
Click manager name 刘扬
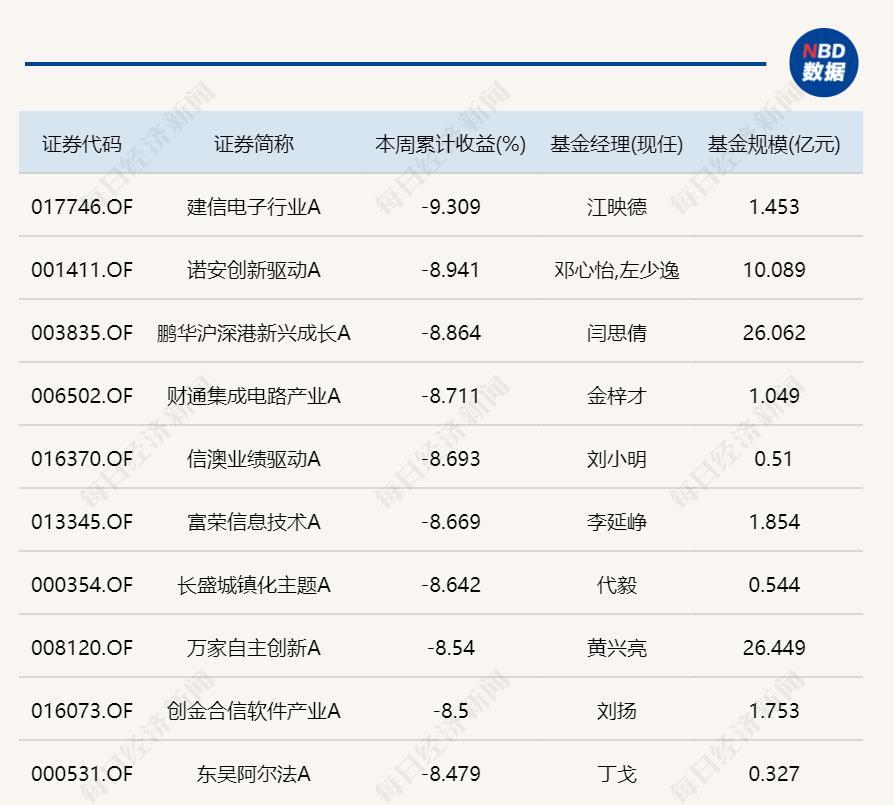616,711
